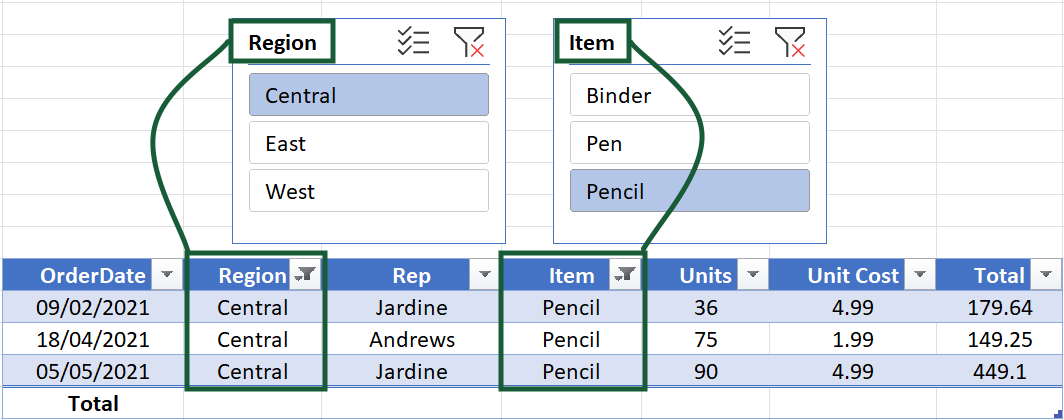The width and height of the screenshot is (1064, 420).
Task: Expand the OrderDate column dropdown
Action: 167,276
